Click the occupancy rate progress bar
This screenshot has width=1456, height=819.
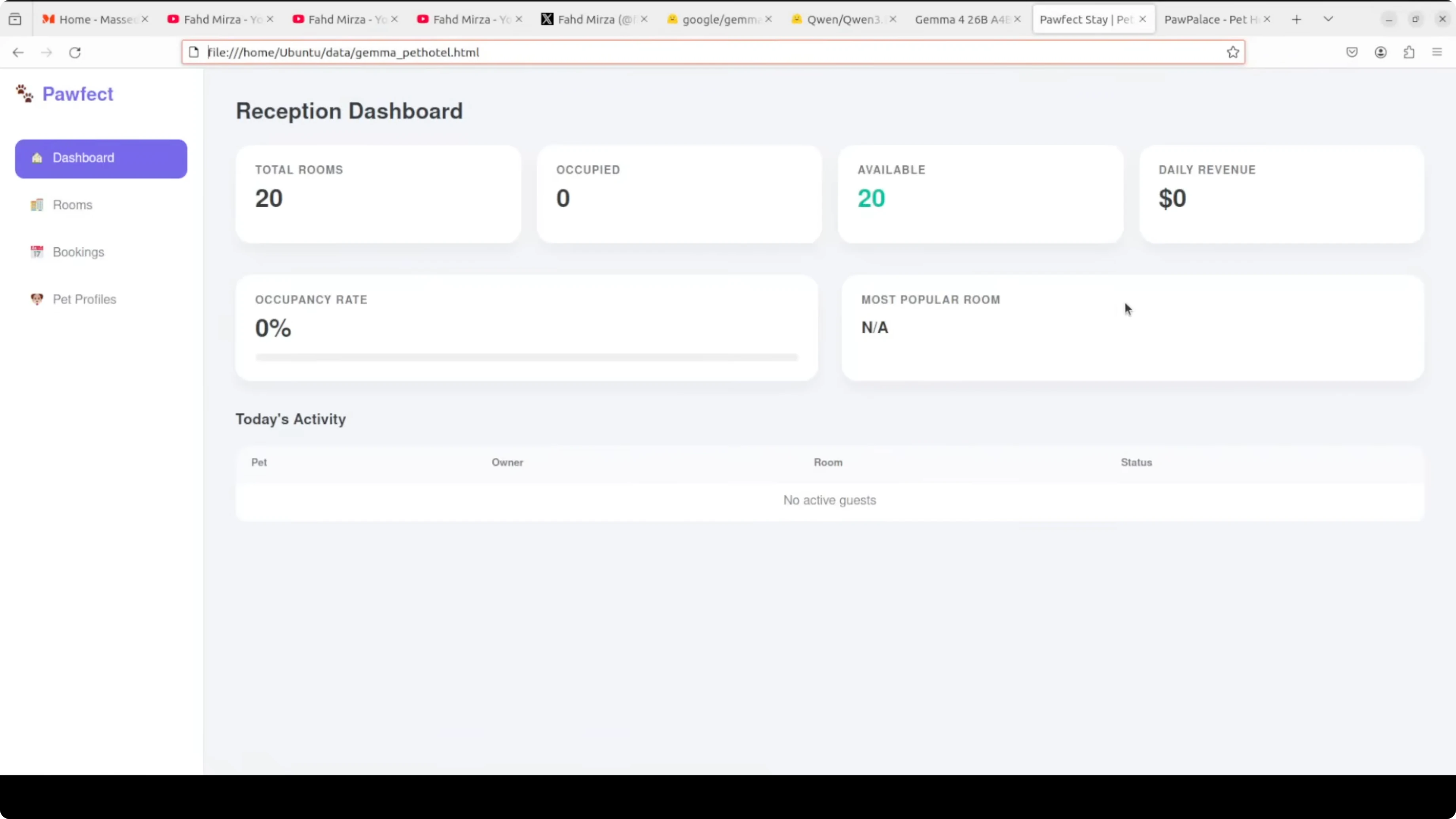(x=526, y=357)
